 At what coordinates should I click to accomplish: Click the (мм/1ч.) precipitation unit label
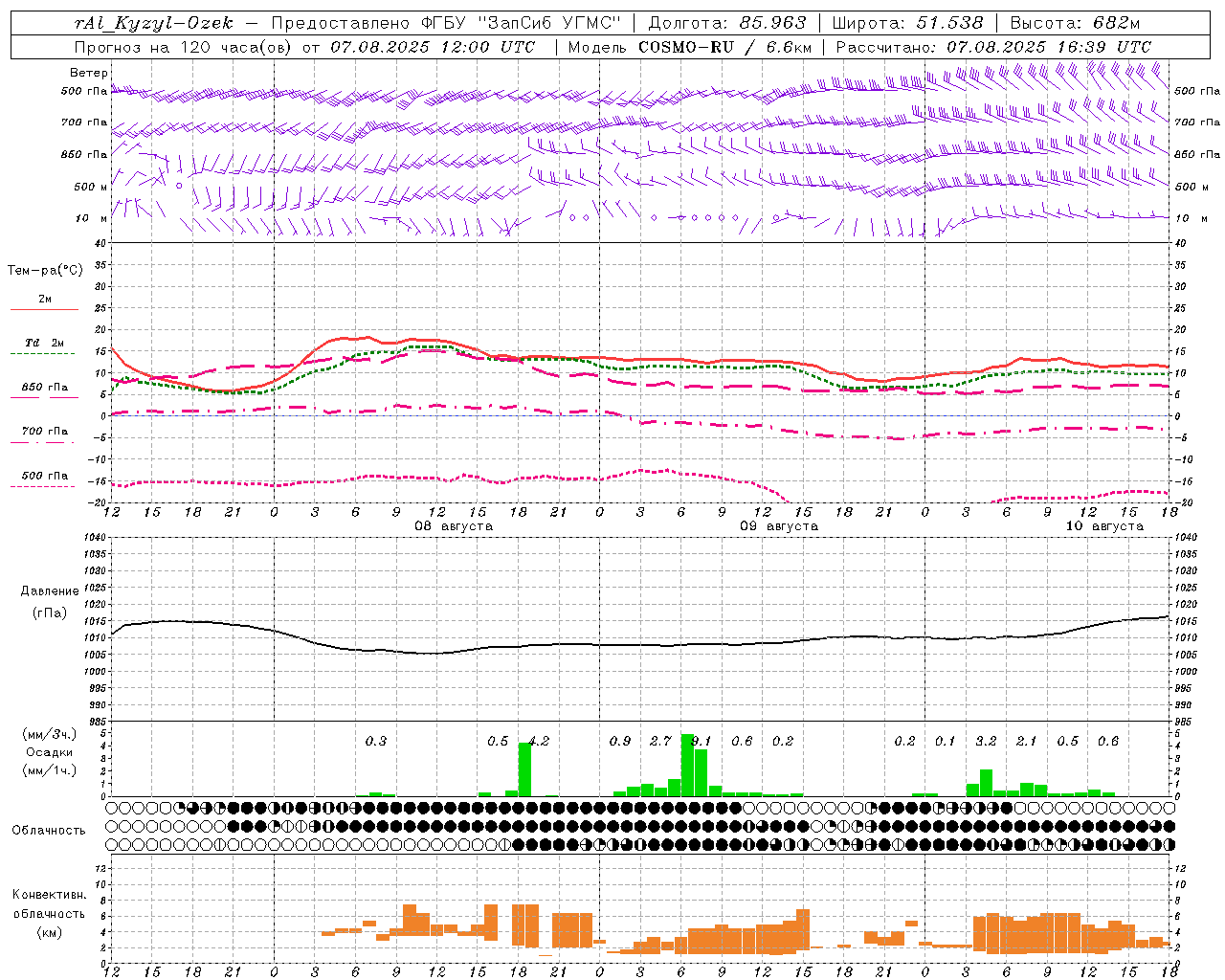49,770
